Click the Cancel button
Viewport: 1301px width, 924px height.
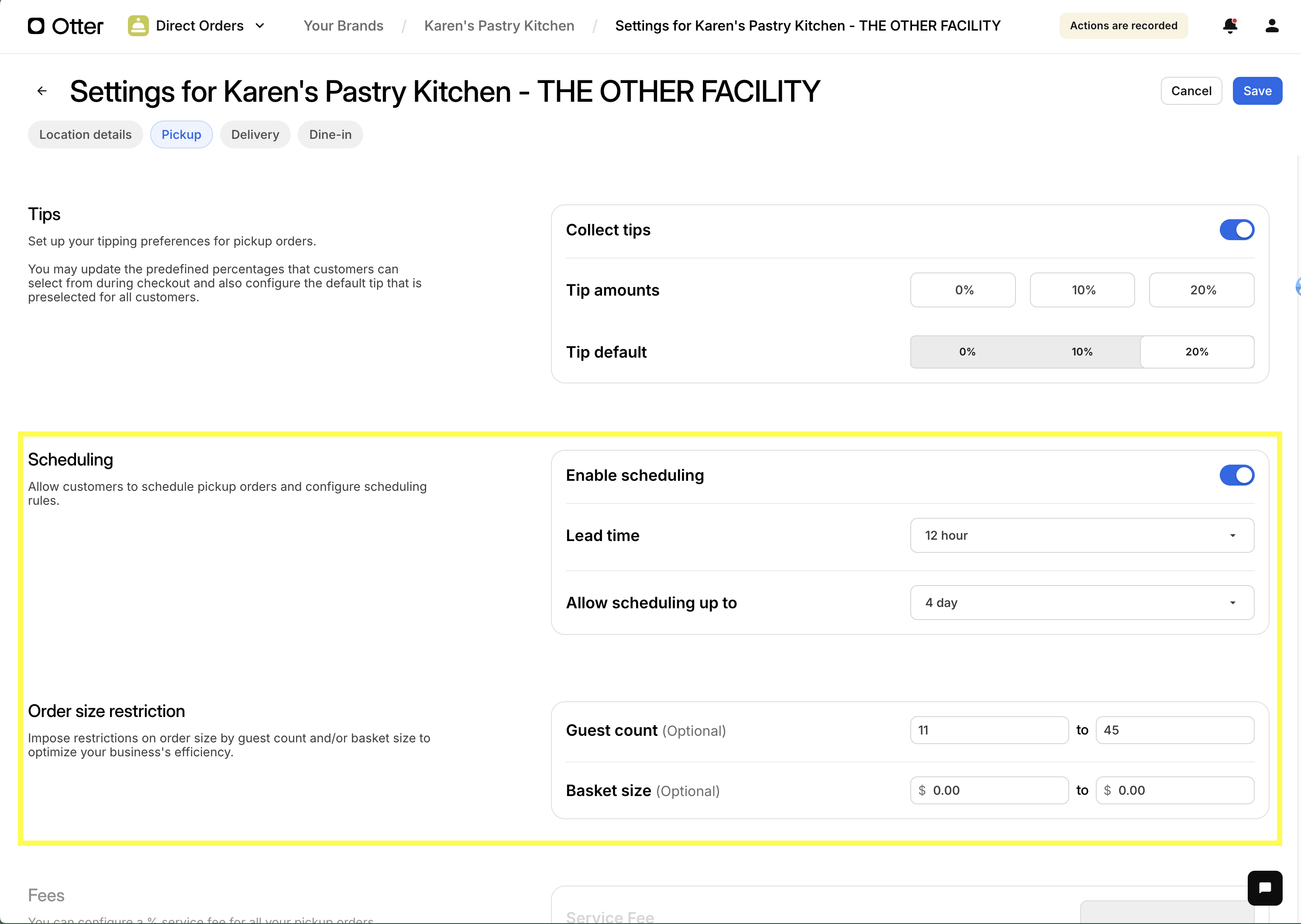click(1191, 90)
